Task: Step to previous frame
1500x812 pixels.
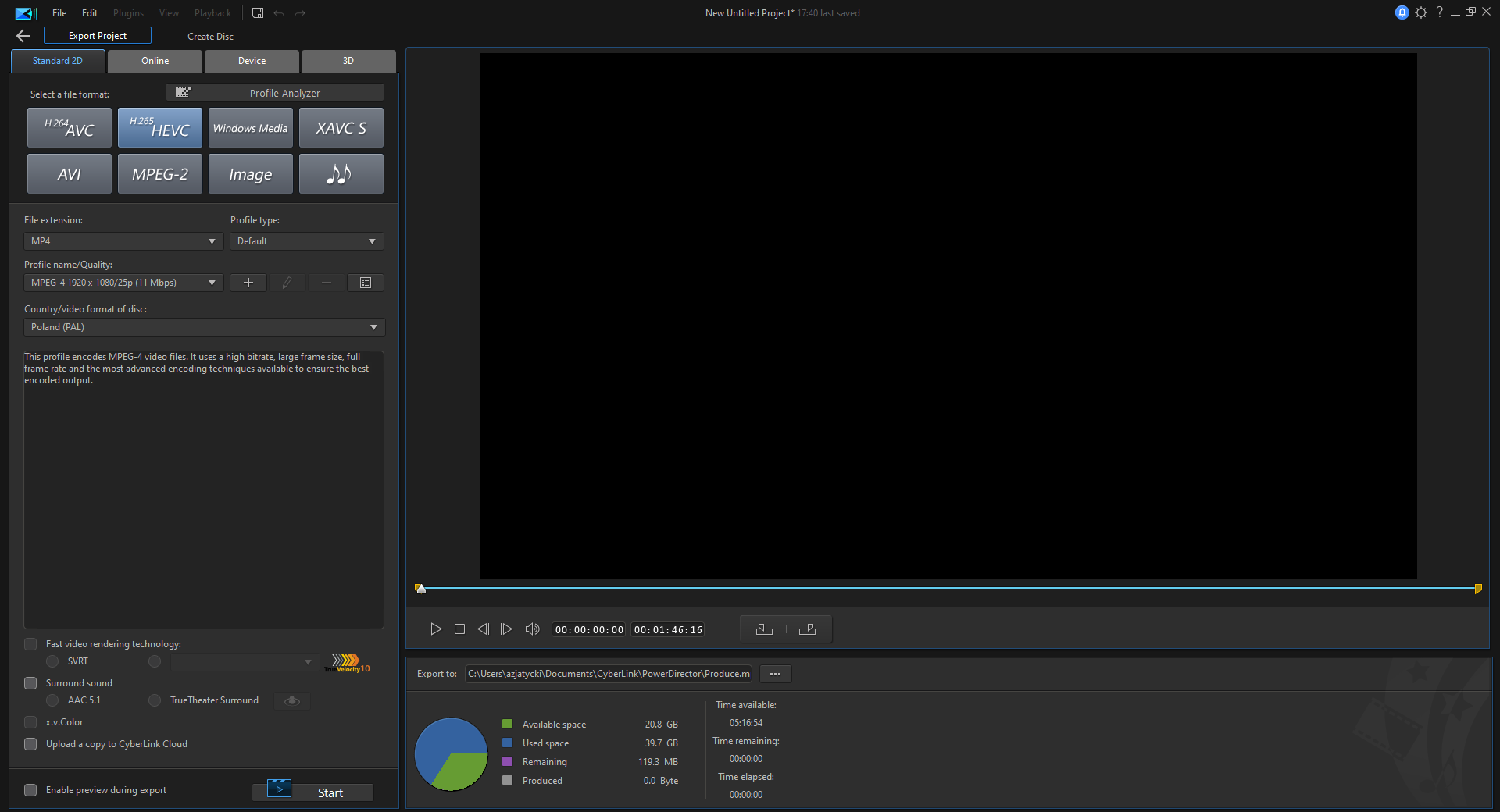Action: point(483,629)
